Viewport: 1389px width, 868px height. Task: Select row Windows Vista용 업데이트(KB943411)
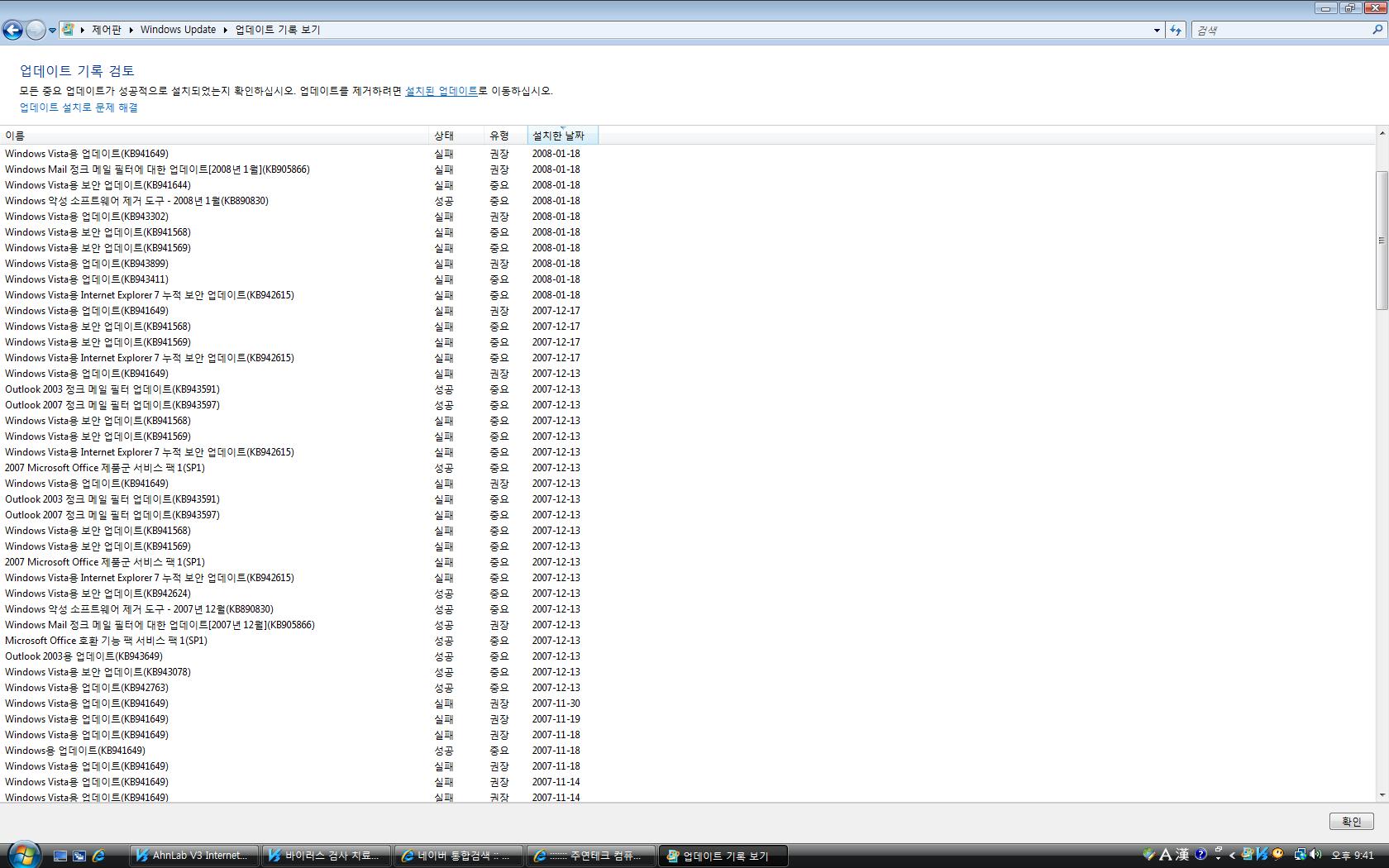tap(300, 279)
